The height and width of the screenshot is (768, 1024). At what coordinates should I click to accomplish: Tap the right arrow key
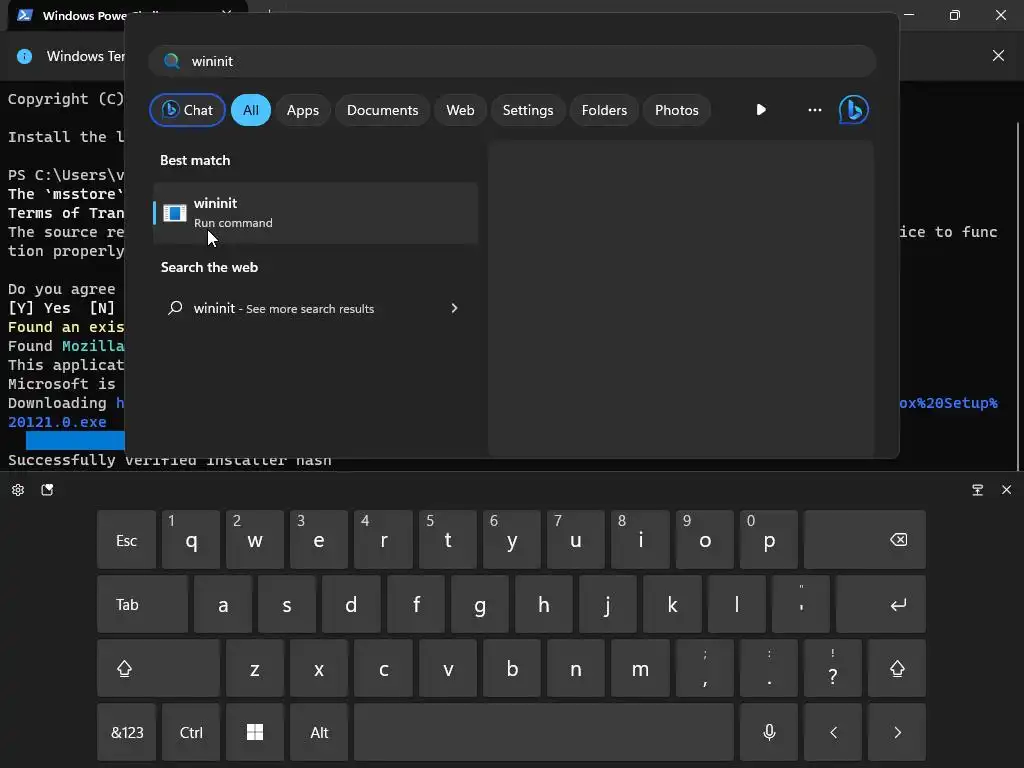(x=897, y=732)
